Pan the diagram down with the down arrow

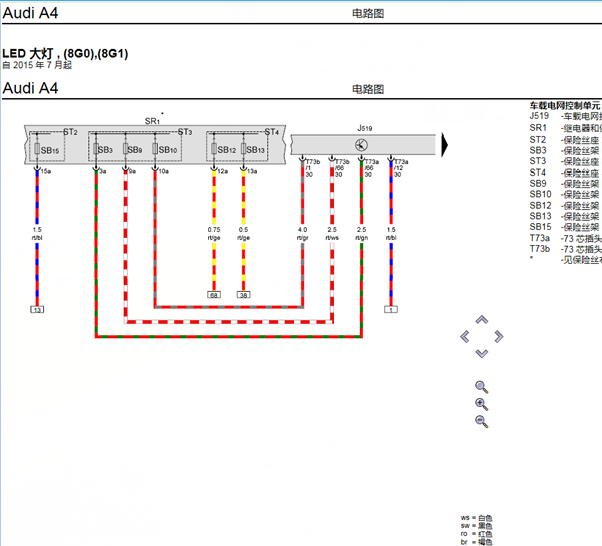pyautogui.click(x=482, y=354)
